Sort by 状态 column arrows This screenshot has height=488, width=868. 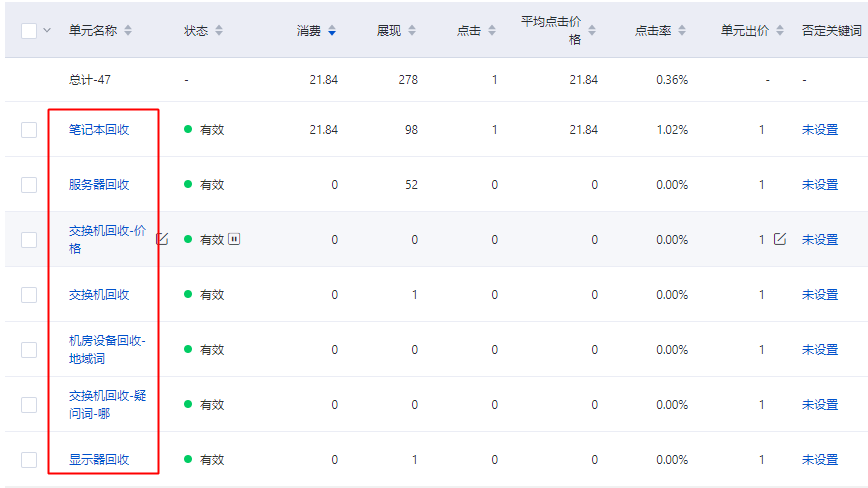(219, 30)
